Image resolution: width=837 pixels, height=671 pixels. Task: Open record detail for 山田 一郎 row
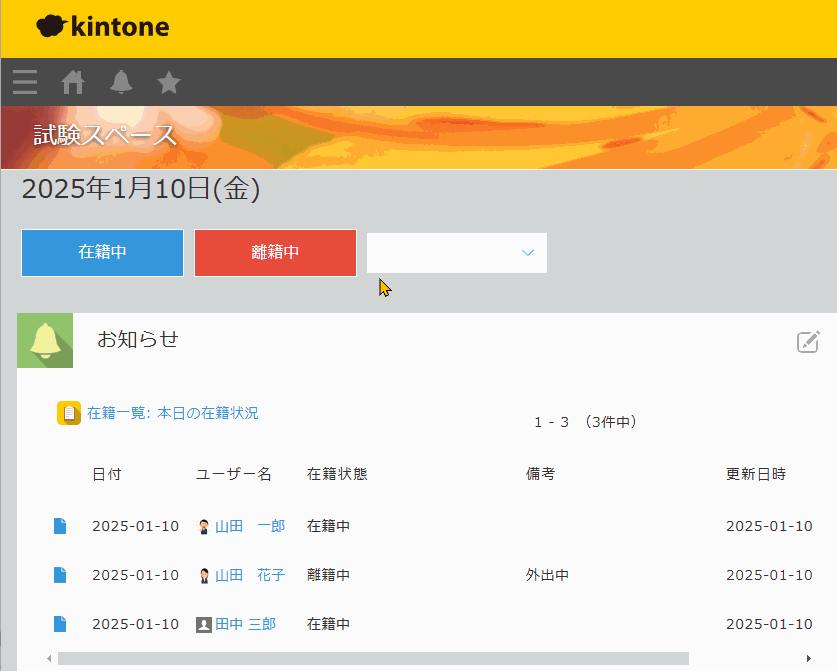[x=60, y=526]
